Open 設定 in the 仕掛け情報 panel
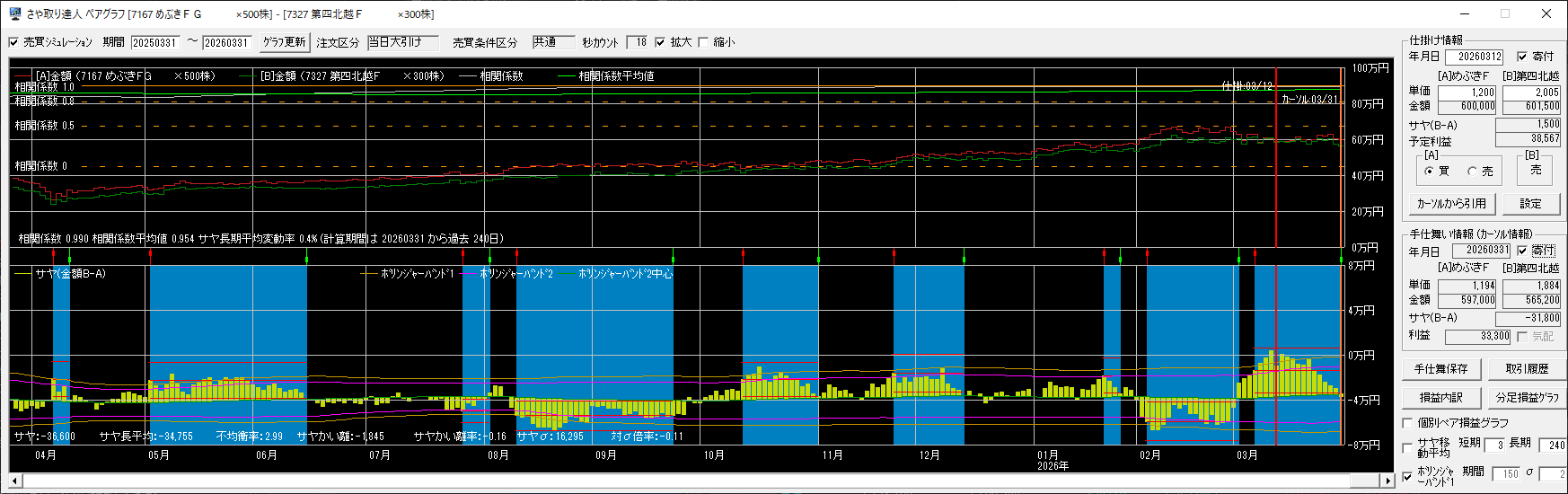 (1530, 204)
